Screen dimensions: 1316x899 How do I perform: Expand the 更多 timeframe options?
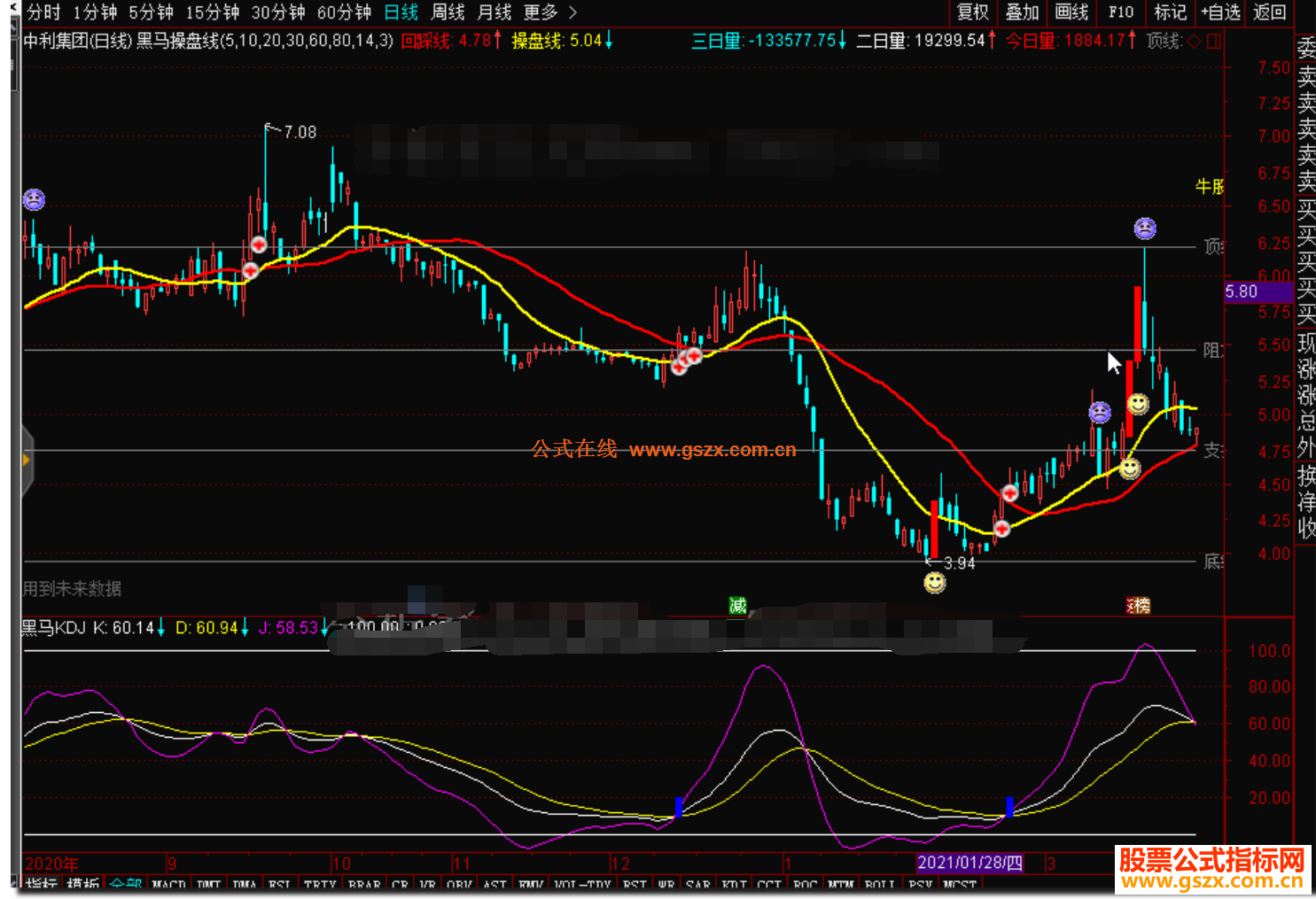(x=549, y=12)
